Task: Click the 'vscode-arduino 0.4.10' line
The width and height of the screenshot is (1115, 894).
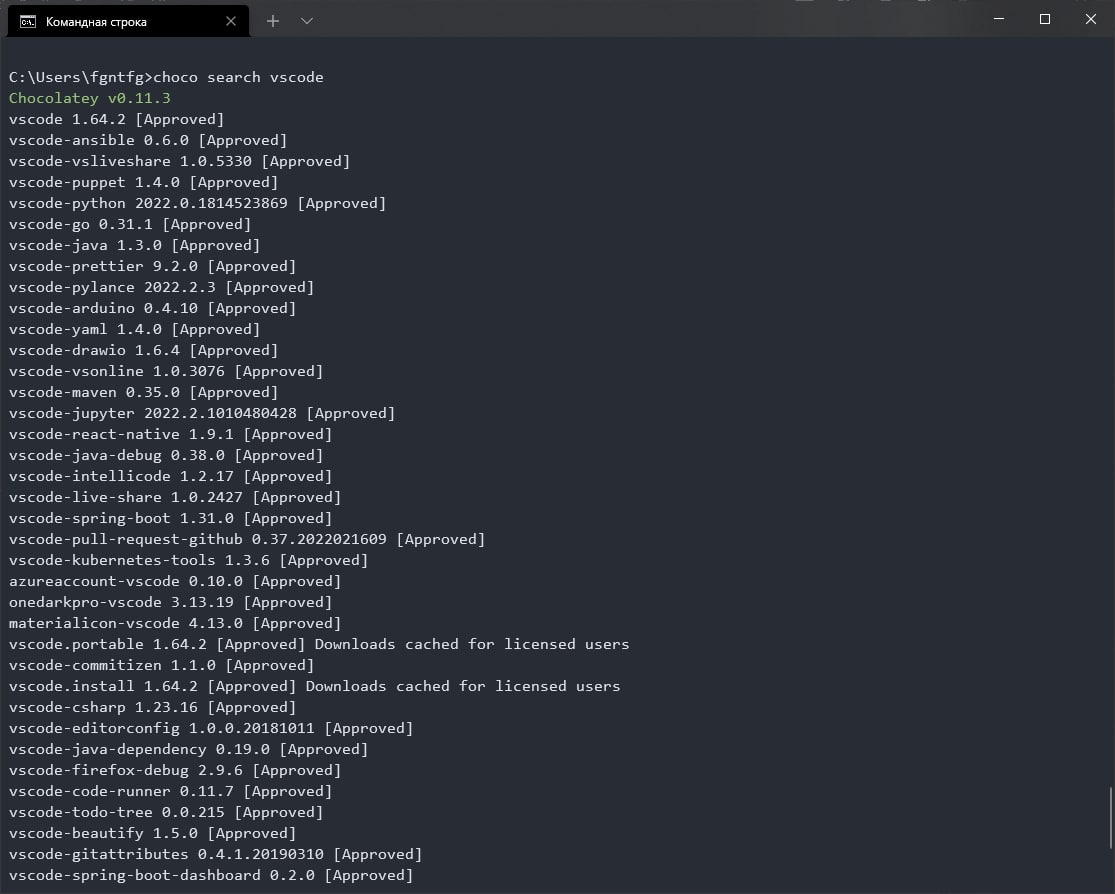Action: pos(152,308)
